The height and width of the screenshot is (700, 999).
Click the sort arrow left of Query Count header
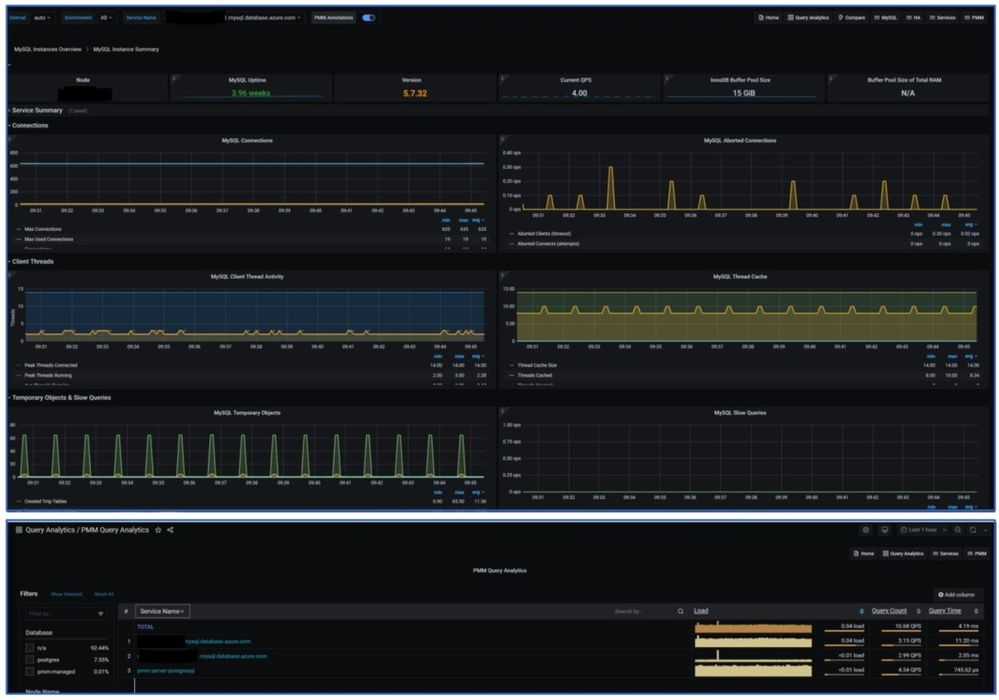(861, 611)
